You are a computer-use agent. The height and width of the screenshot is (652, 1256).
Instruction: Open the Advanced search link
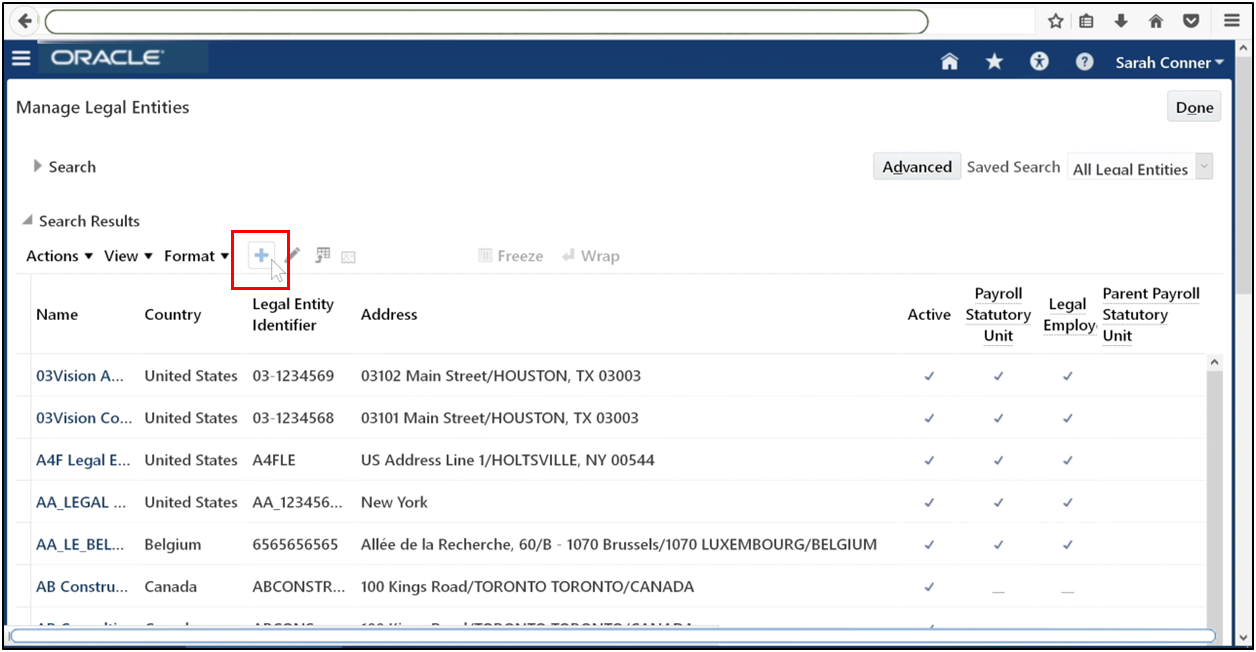tap(916, 166)
